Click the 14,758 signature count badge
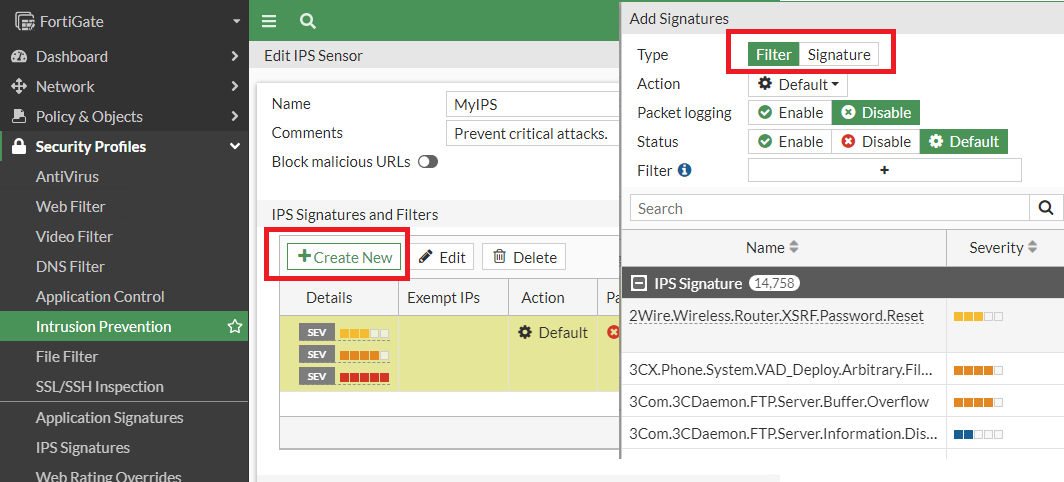1064x482 pixels. tap(774, 283)
